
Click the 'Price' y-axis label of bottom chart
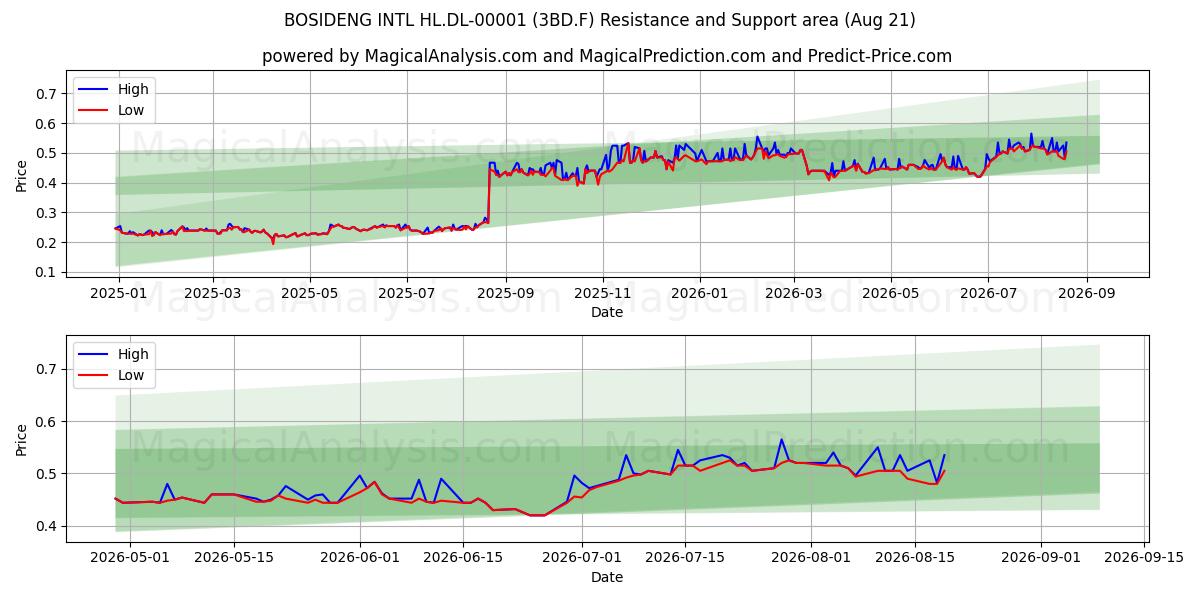click(22, 439)
